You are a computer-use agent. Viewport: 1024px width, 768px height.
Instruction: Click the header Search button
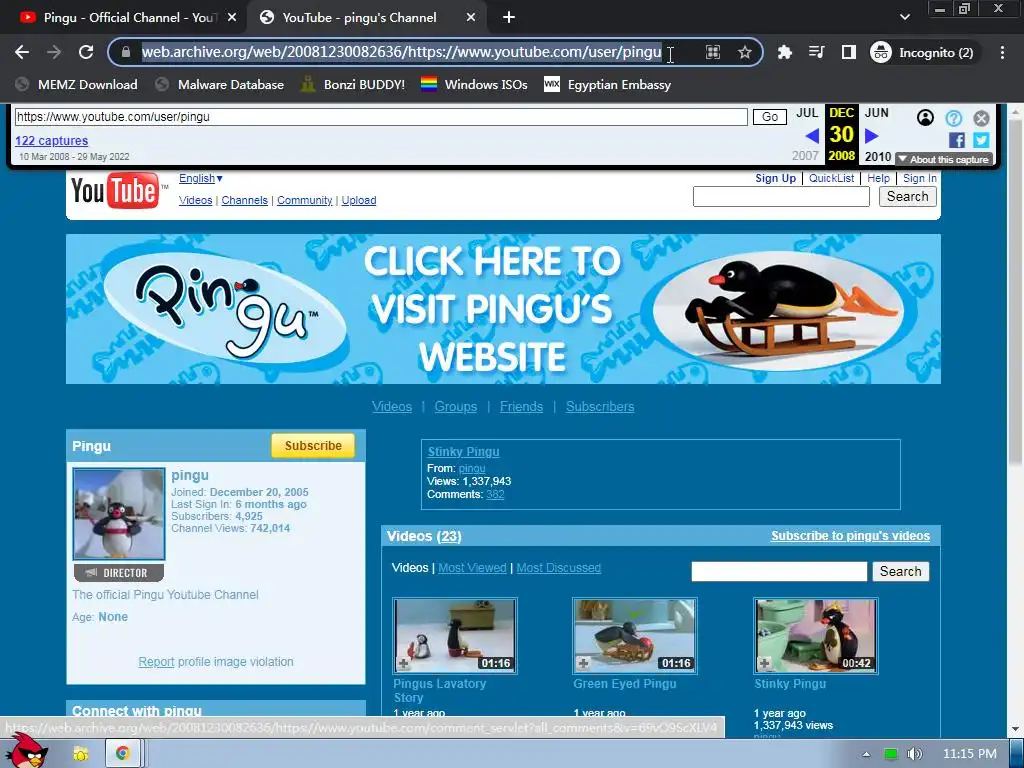pyautogui.click(x=907, y=197)
